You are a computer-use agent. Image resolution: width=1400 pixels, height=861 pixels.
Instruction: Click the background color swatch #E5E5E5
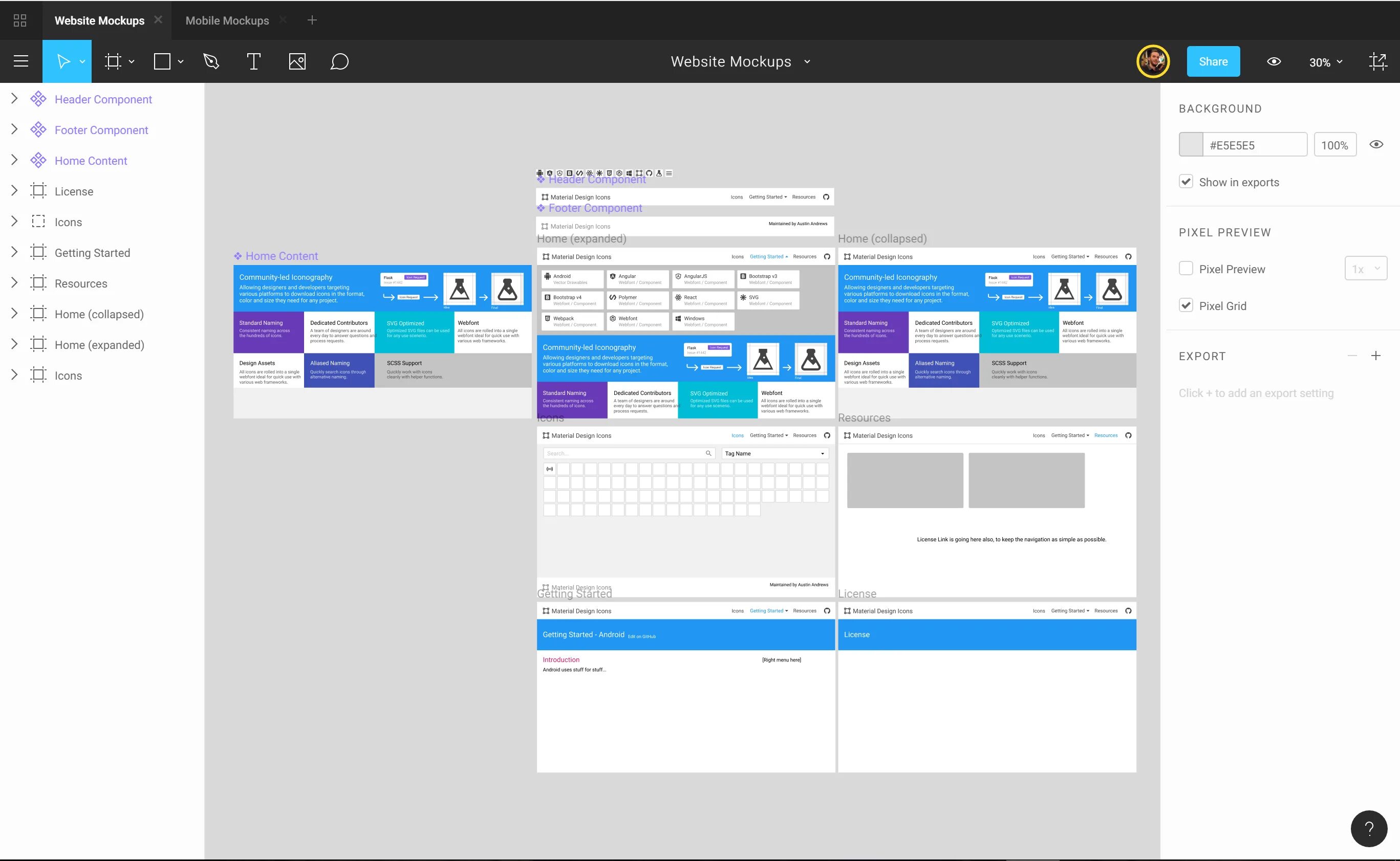click(1191, 145)
